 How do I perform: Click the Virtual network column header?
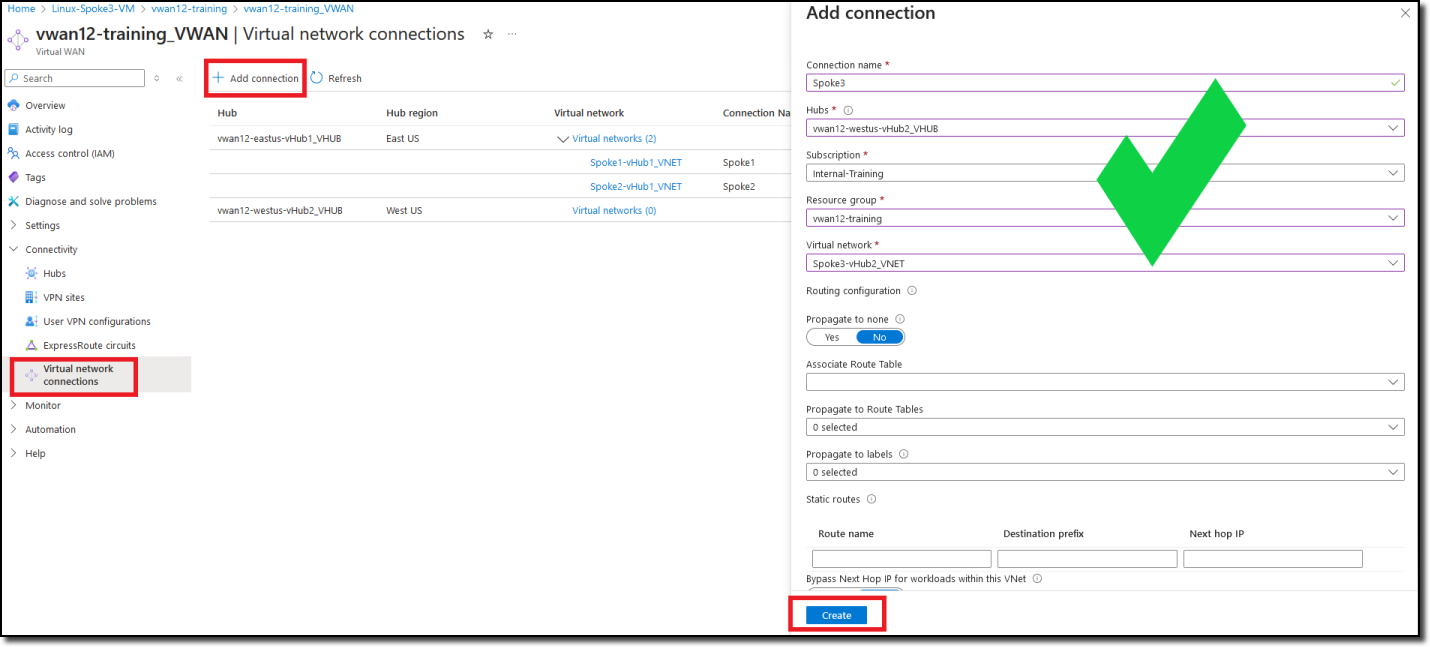click(589, 113)
